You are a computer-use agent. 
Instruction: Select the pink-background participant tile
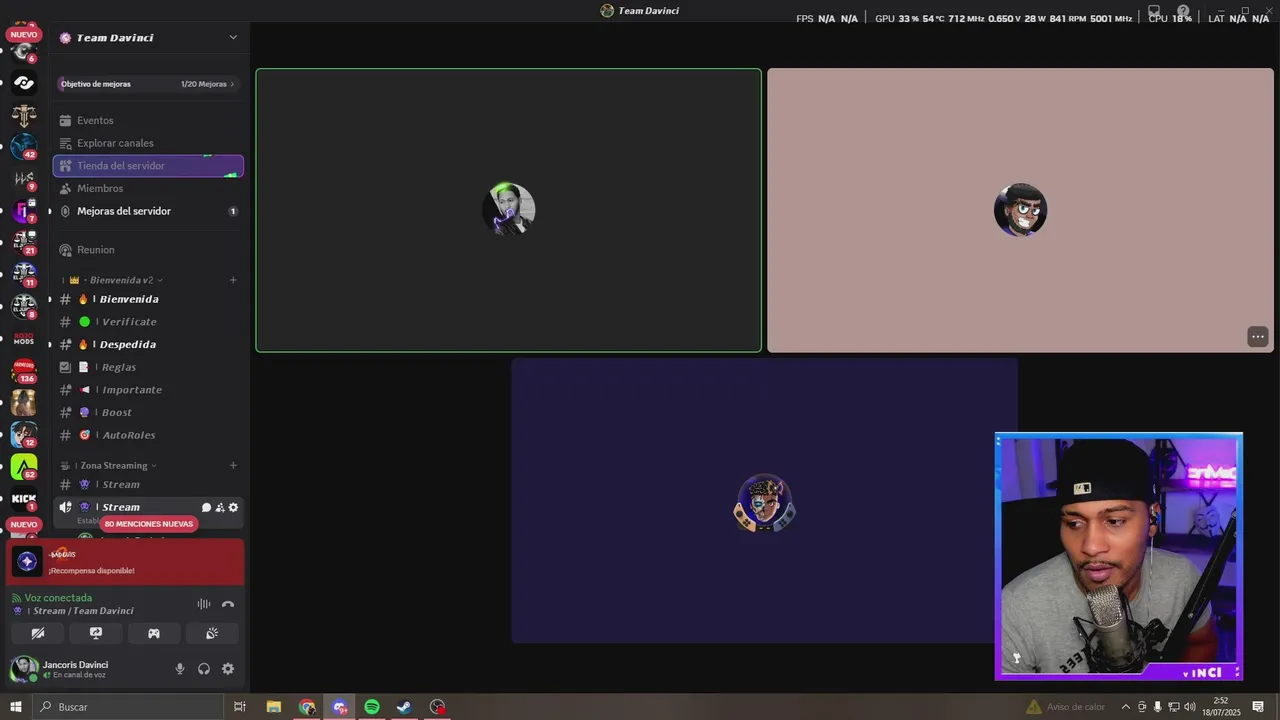(1020, 210)
